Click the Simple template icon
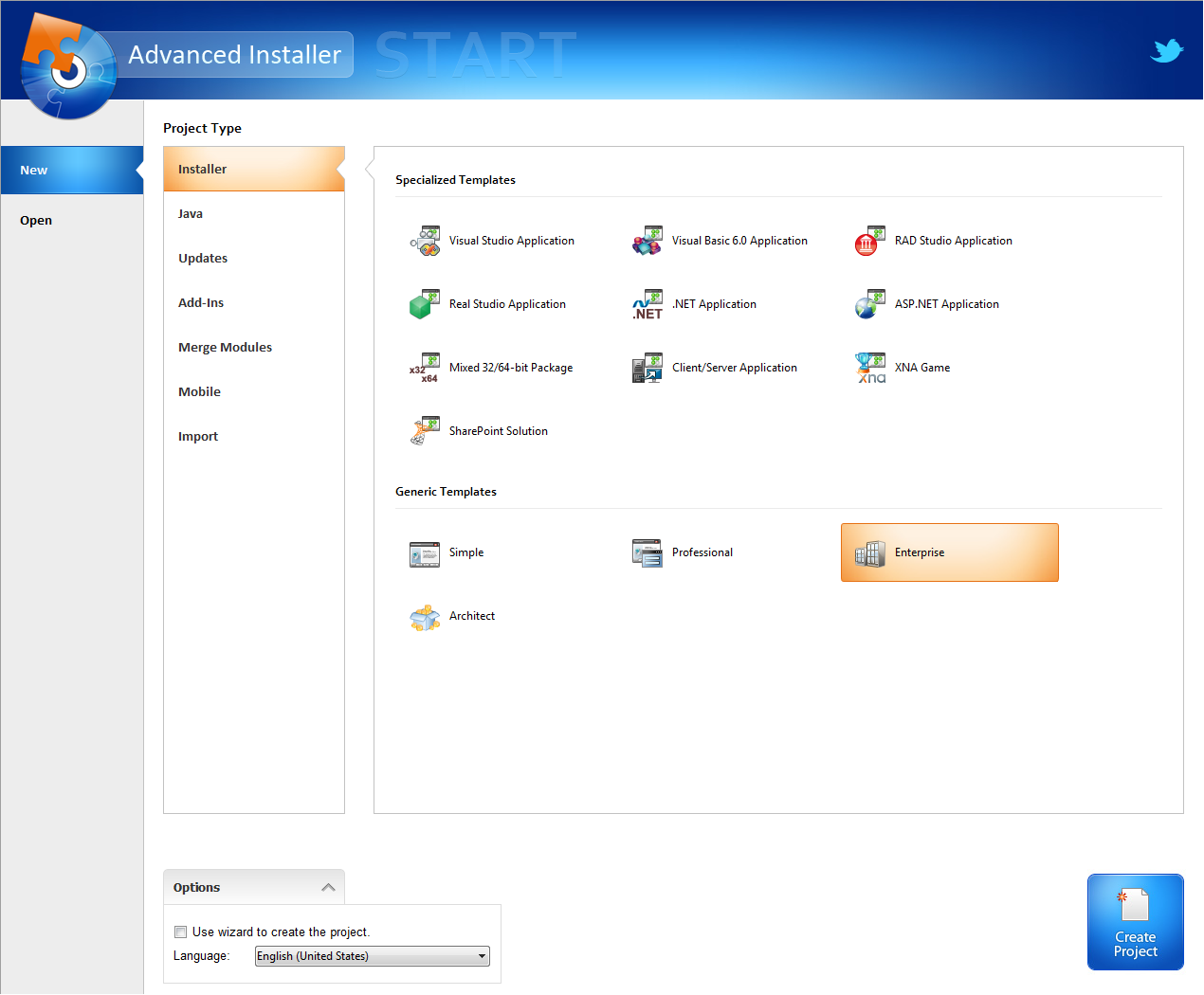 [x=425, y=553]
